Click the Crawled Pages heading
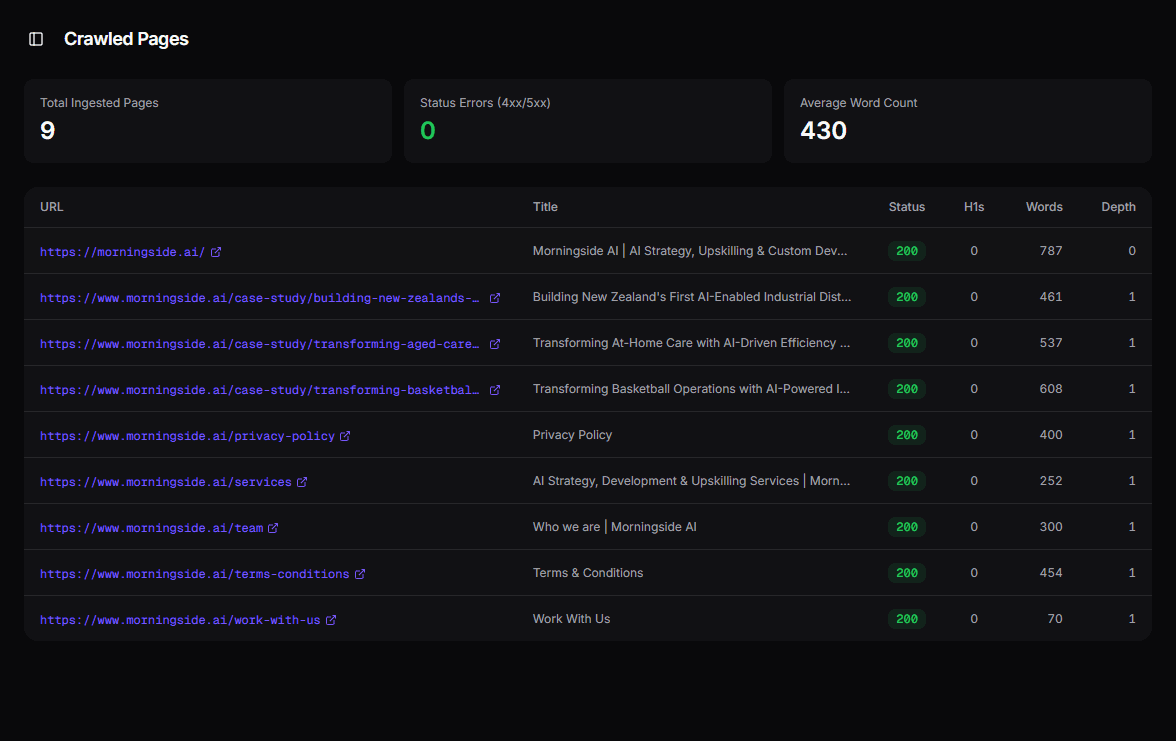1176x741 pixels. click(x=126, y=39)
